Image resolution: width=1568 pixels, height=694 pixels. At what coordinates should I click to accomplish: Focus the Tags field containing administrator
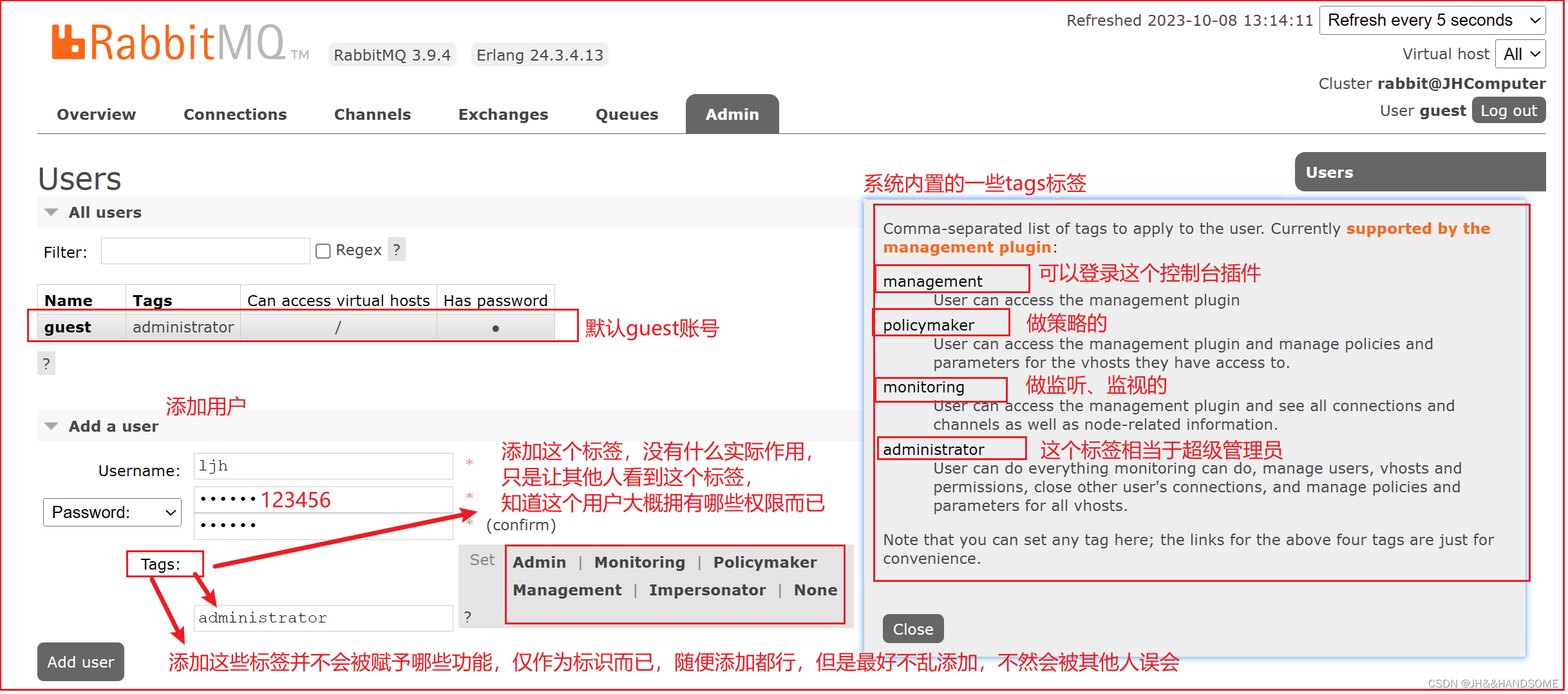coord(323,618)
